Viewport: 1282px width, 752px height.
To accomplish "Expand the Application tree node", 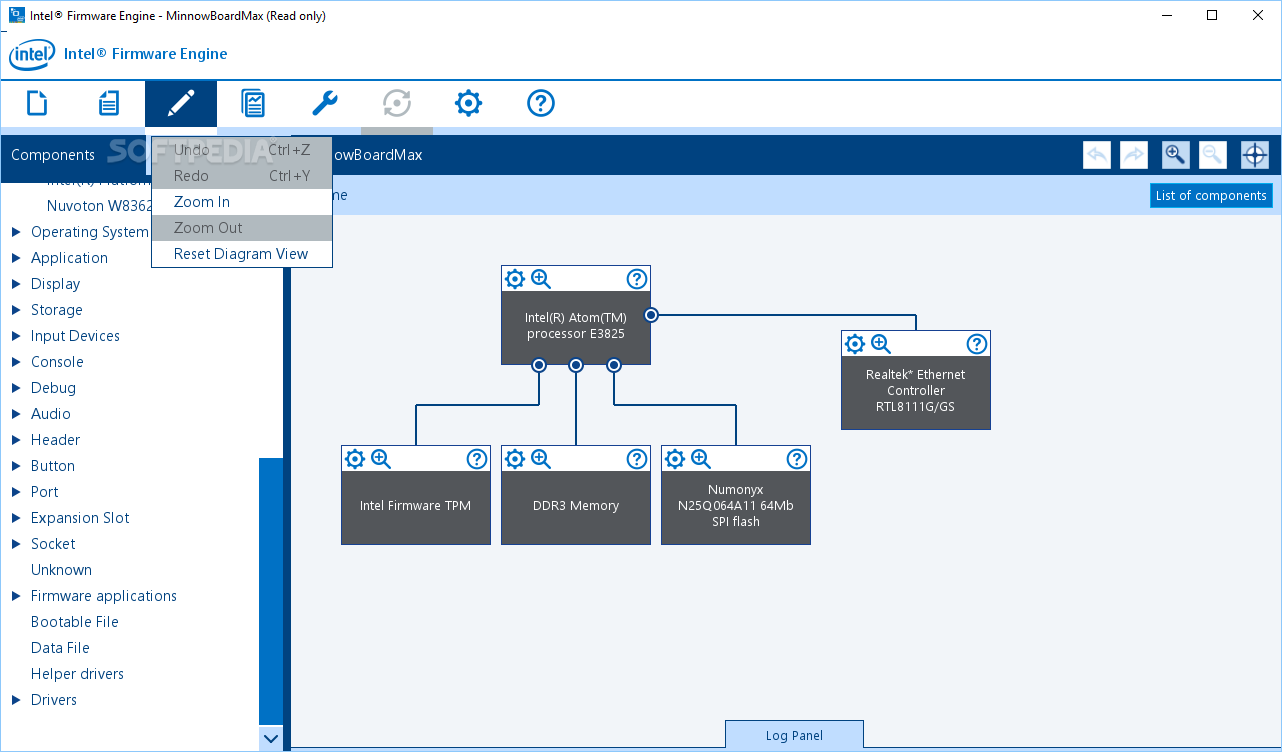I will coord(16,258).
